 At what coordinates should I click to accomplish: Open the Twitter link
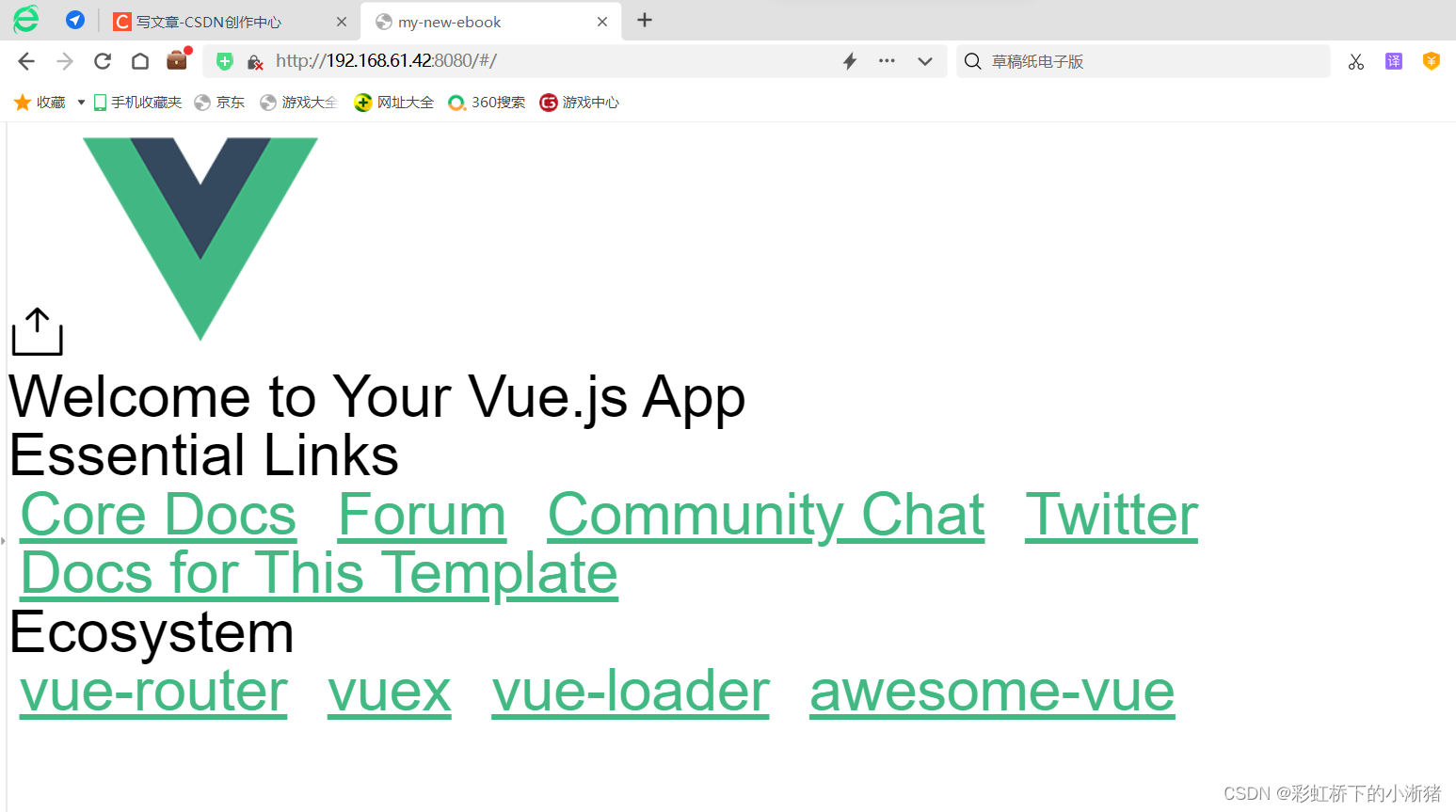pos(1112,515)
